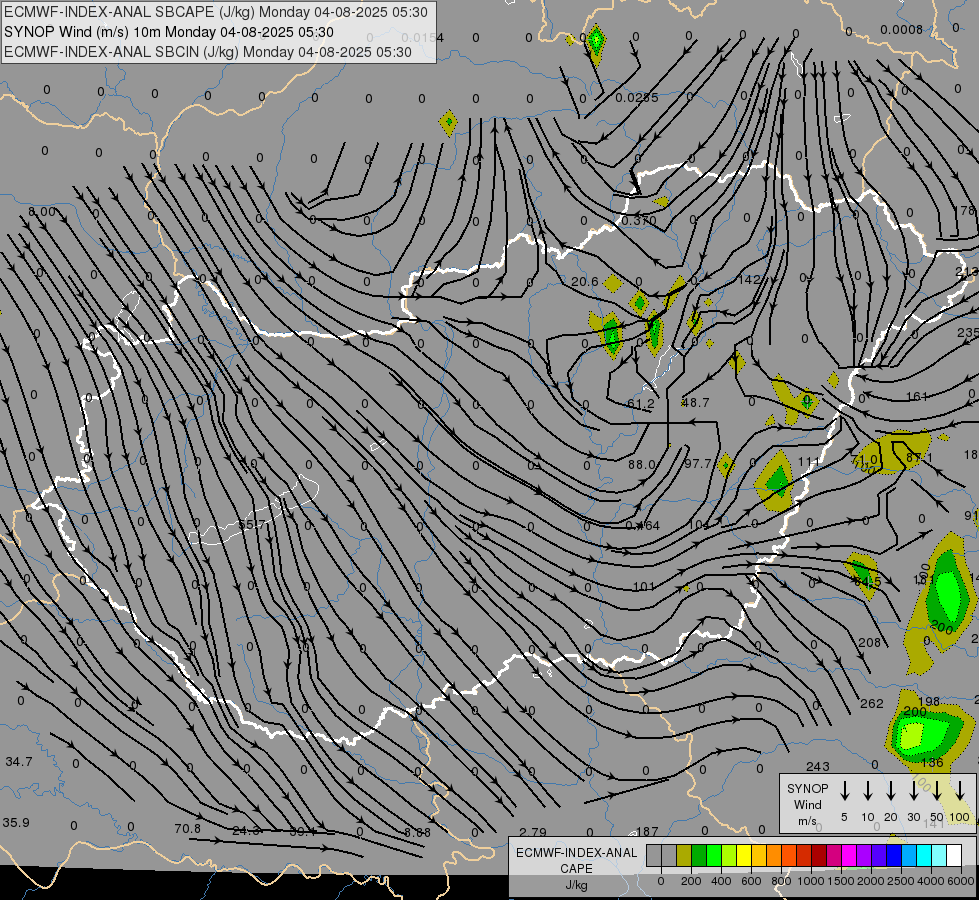Click the 100 m/s wind arrow in legend
Screen dimensions: 979x900
point(960,791)
